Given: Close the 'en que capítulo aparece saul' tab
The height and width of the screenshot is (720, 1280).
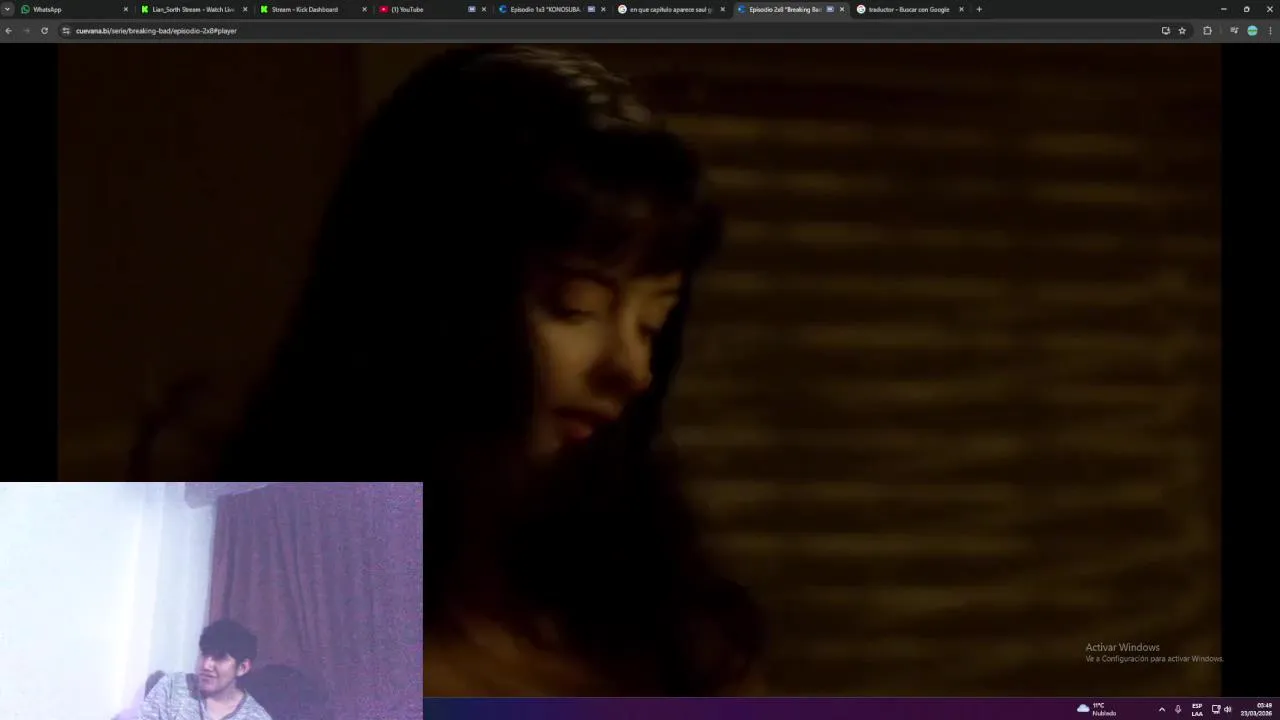Looking at the screenshot, I should (x=722, y=9).
